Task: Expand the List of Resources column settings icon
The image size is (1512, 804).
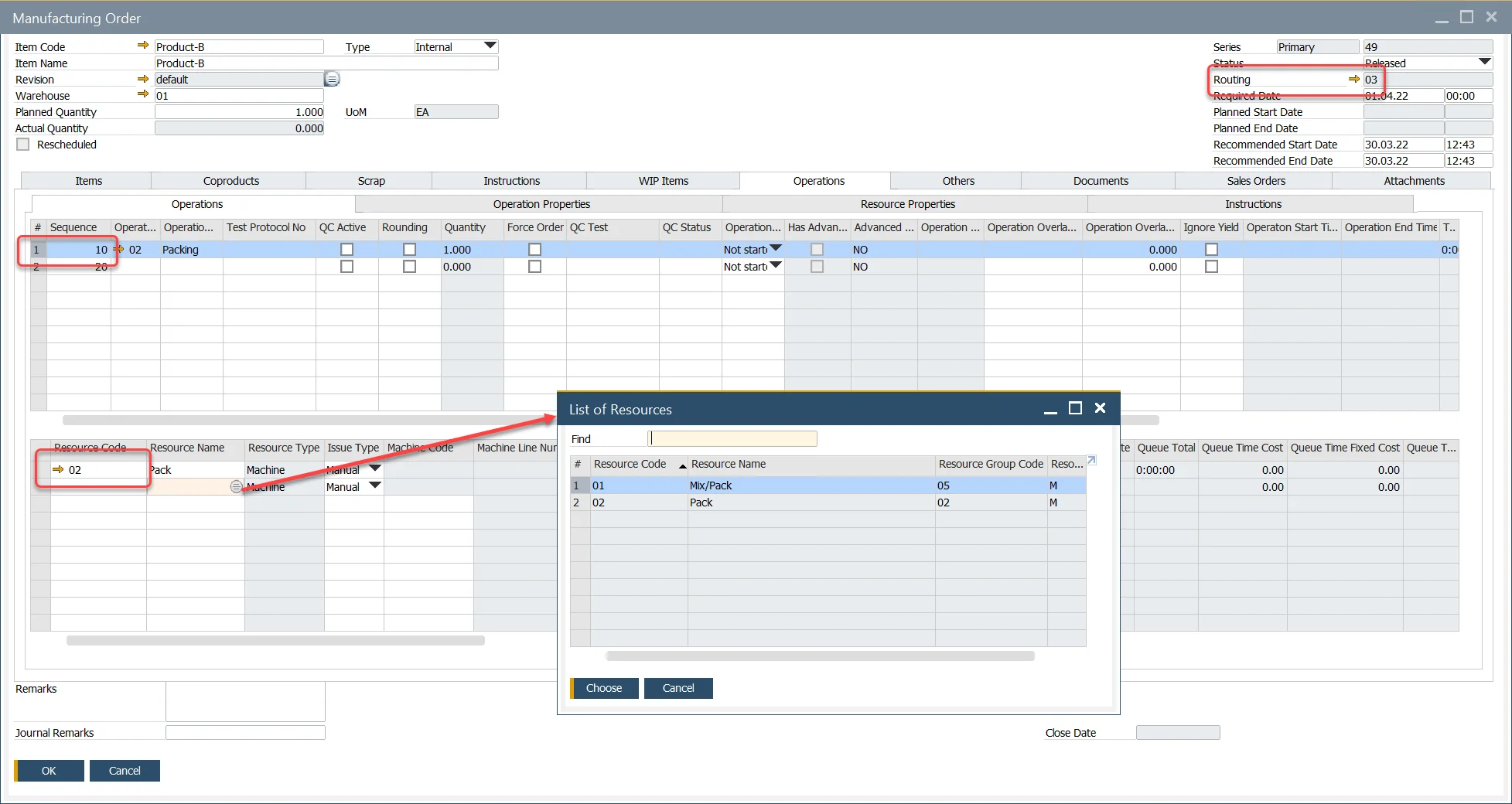Action: coord(1091,461)
